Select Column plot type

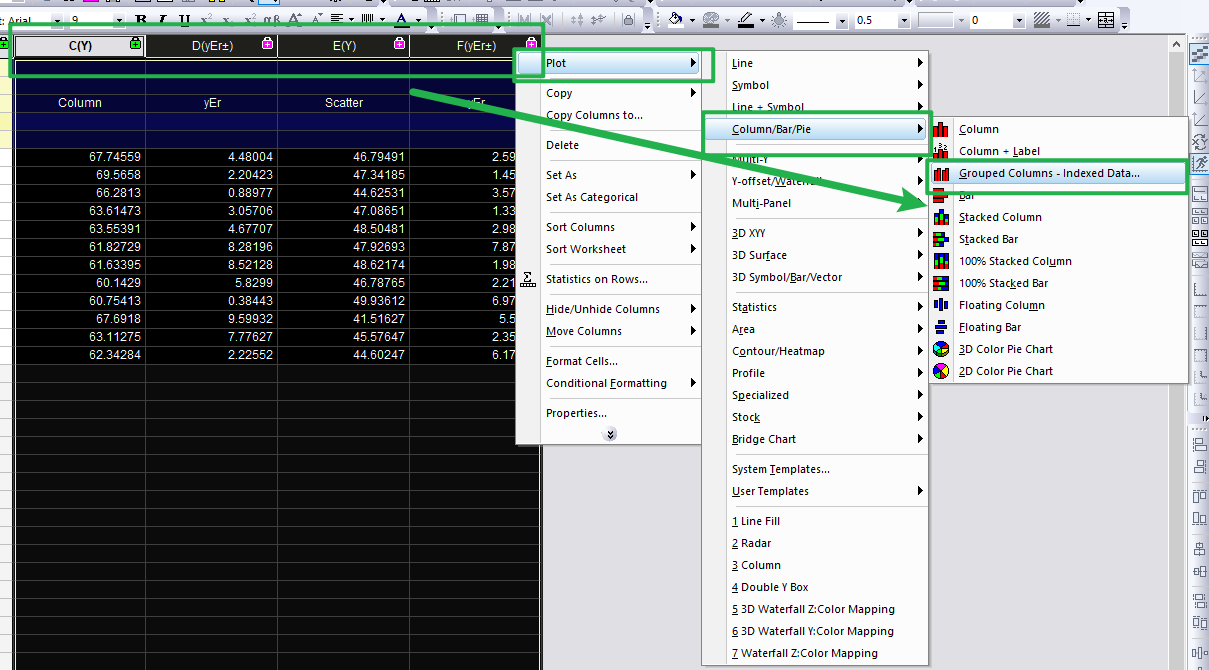click(x=1058, y=129)
